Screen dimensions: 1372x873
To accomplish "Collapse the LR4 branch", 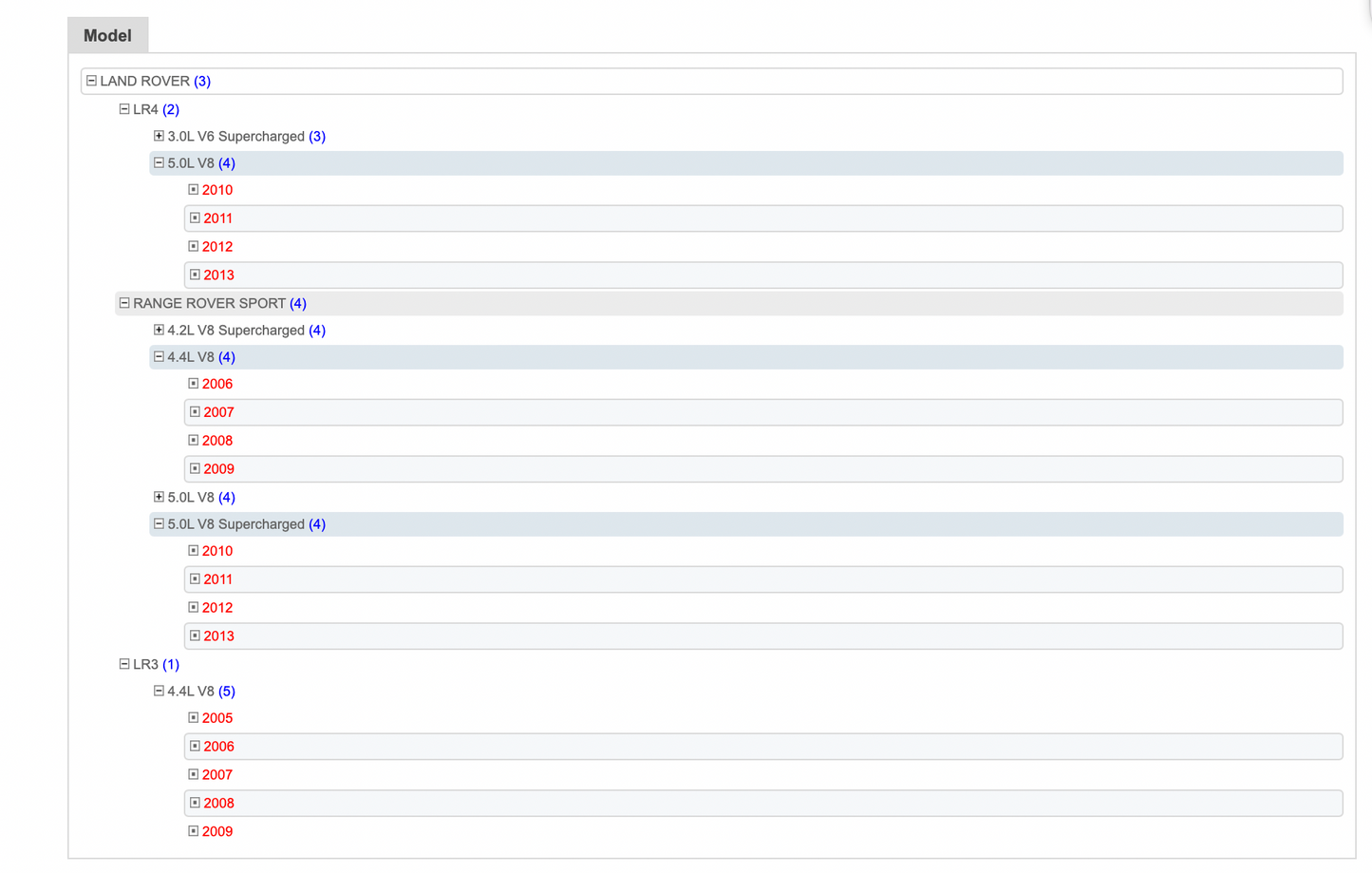I will (124, 109).
